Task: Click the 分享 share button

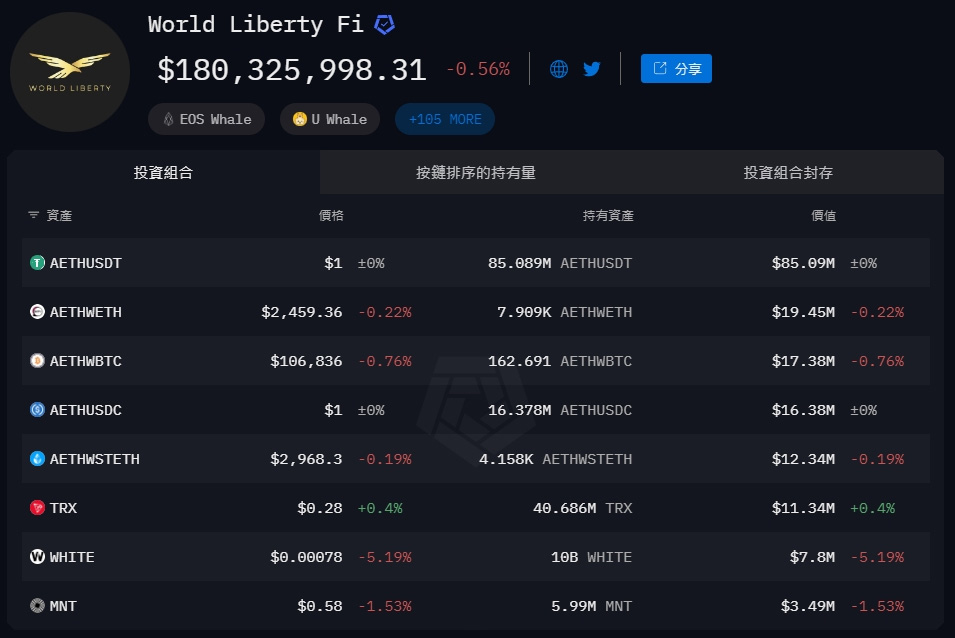Action: pos(676,69)
